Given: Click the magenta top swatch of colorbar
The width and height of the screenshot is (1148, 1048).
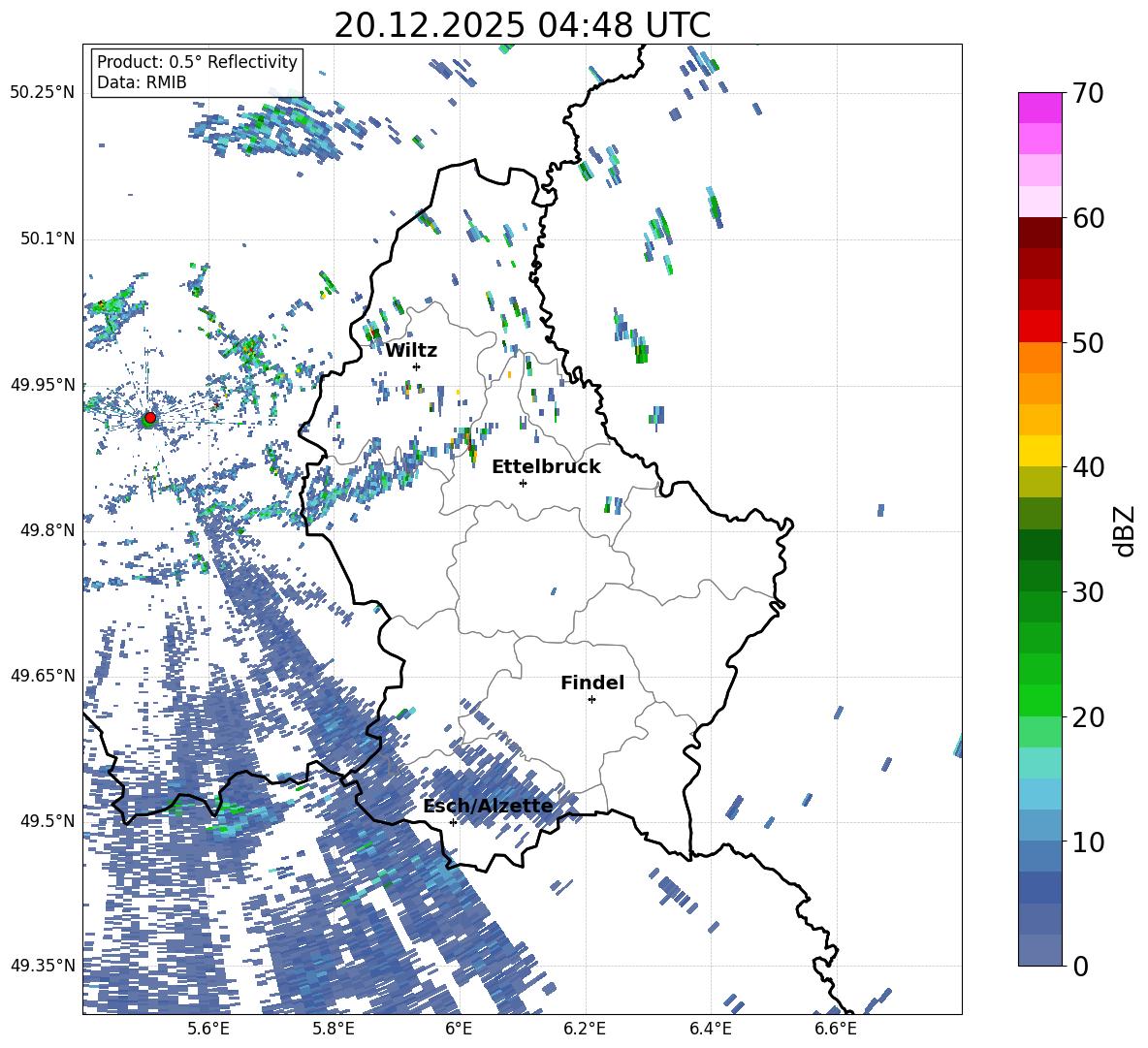Looking at the screenshot, I should (1039, 109).
